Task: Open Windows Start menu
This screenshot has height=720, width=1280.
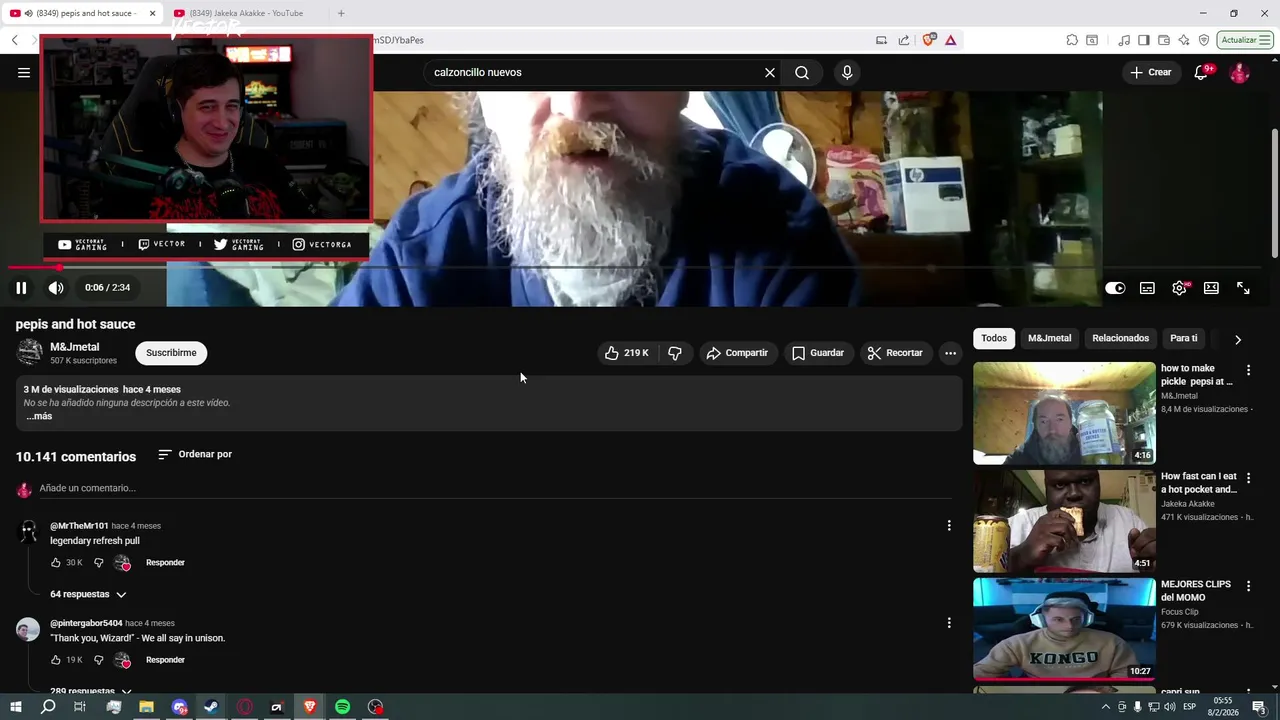Action: (x=15, y=707)
